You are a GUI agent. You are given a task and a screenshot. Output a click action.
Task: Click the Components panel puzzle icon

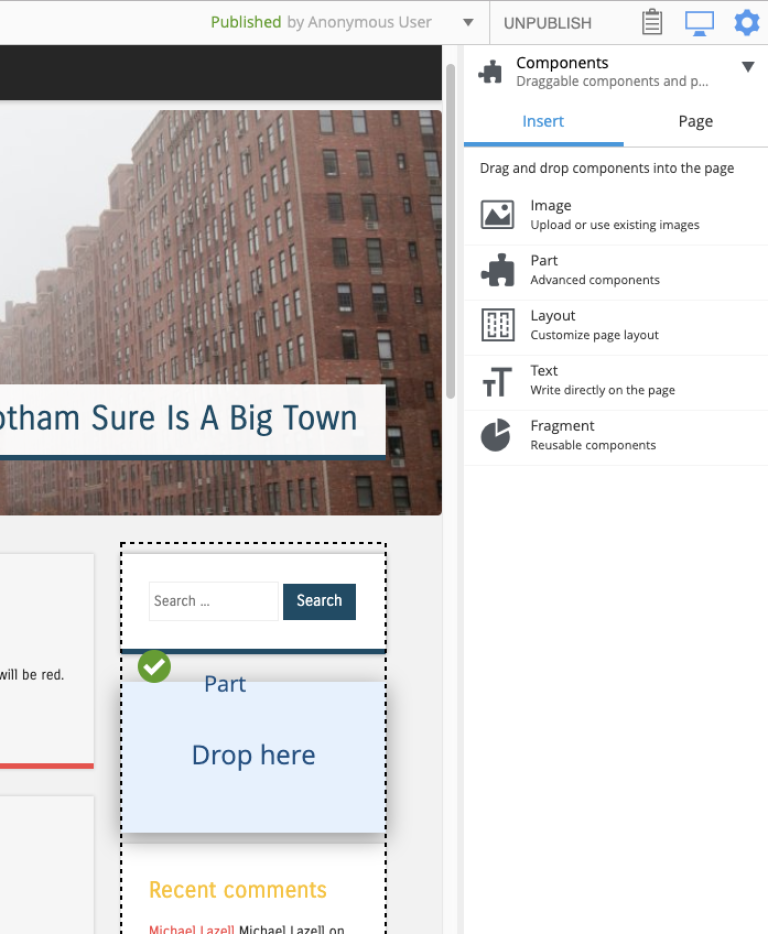click(491, 72)
